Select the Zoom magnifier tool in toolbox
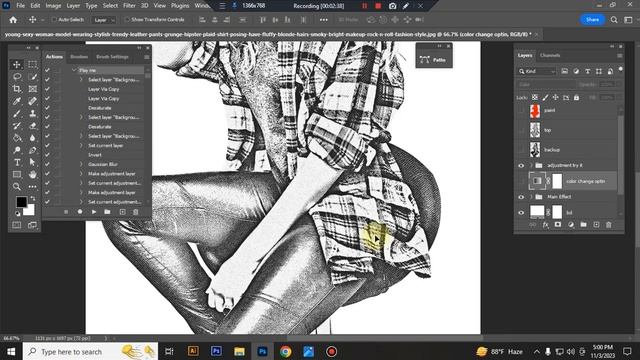The height and width of the screenshot is (360, 640). point(17,187)
